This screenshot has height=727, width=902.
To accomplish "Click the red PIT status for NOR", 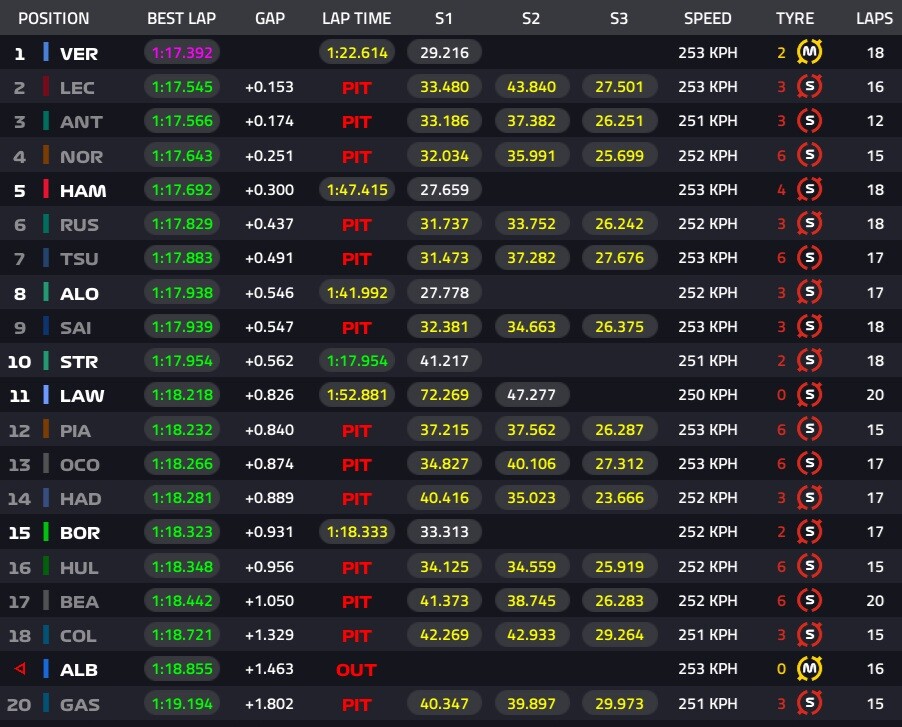I will tap(357, 156).
